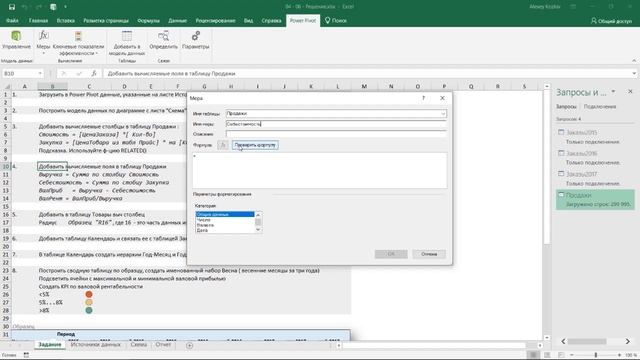Open the Name Box dropdown arrow
This screenshot has height=360, width=640.
(x=40, y=73)
